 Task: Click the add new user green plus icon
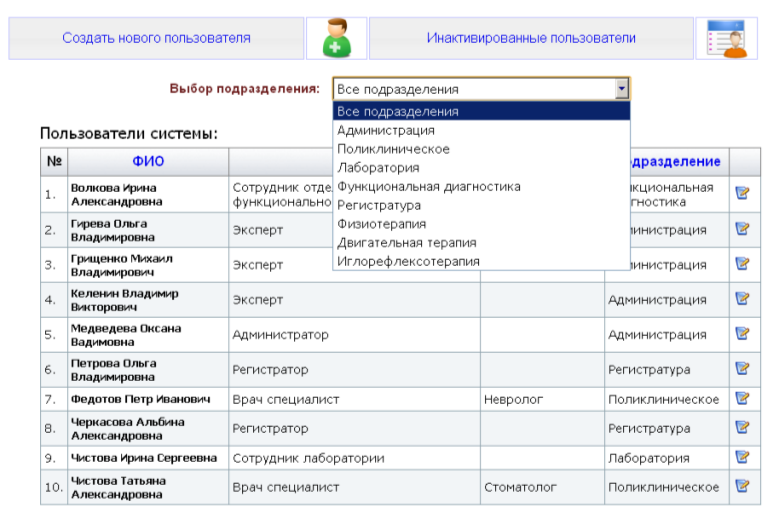[x=336, y=39]
